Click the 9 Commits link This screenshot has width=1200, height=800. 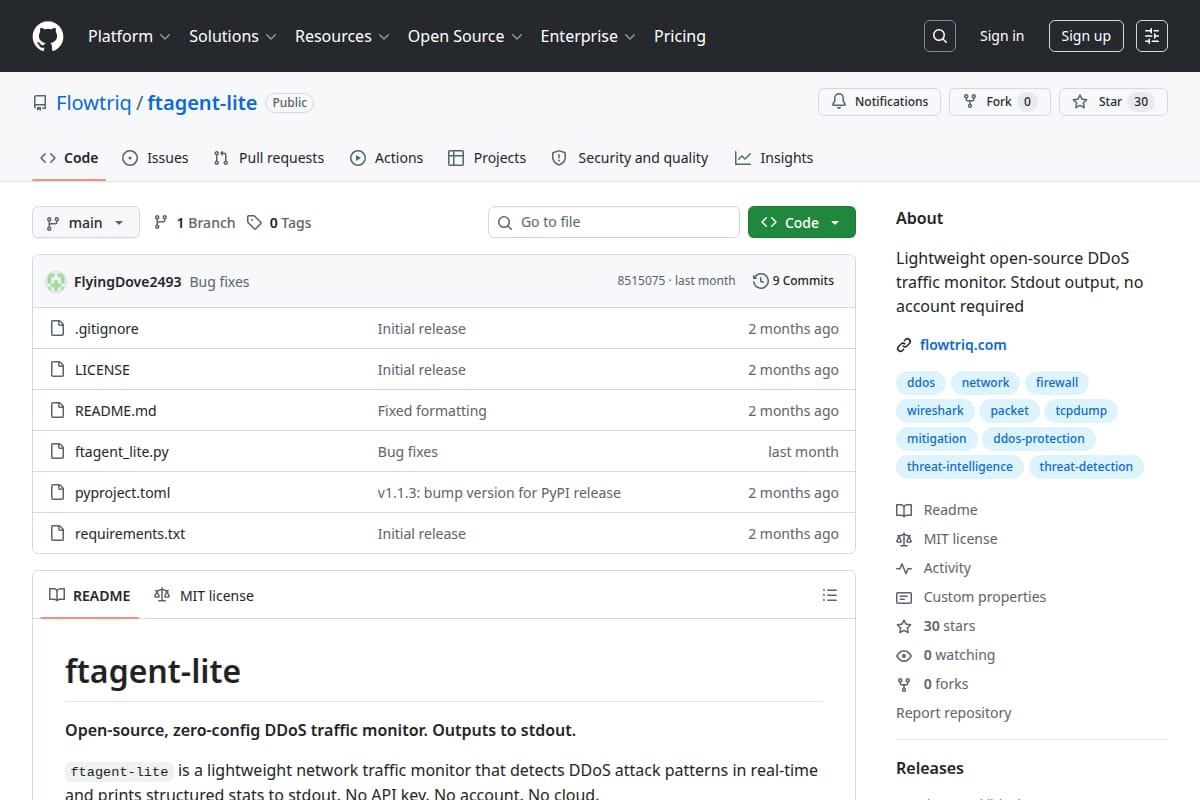[793, 281]
